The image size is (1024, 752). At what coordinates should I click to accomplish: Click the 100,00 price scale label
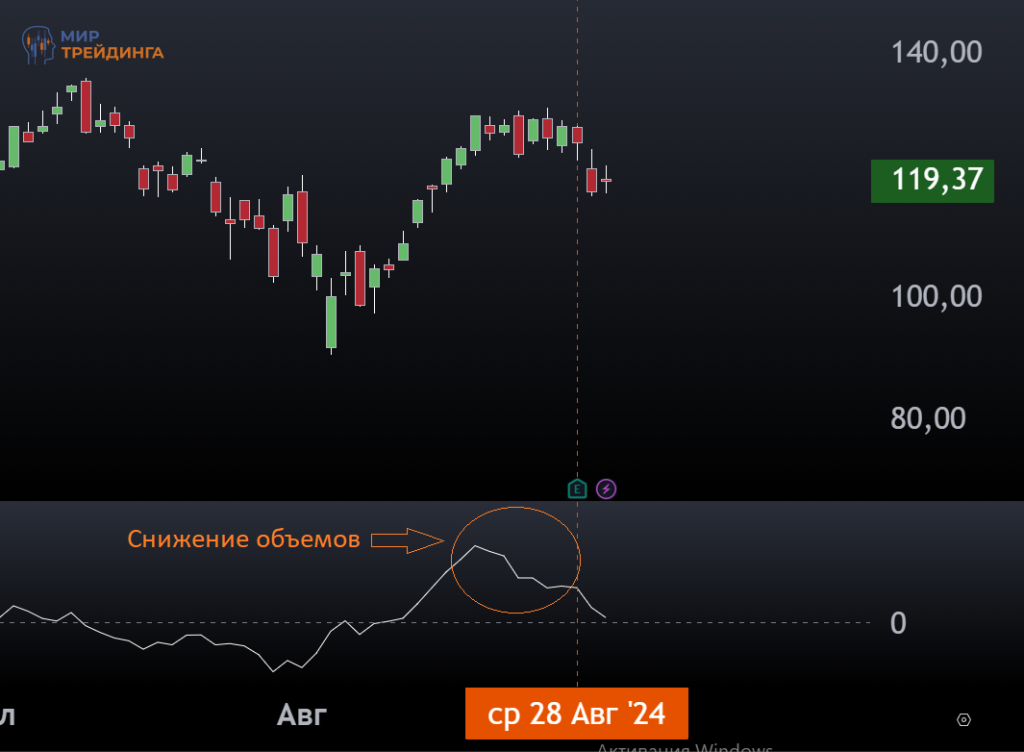pos(936,297)
